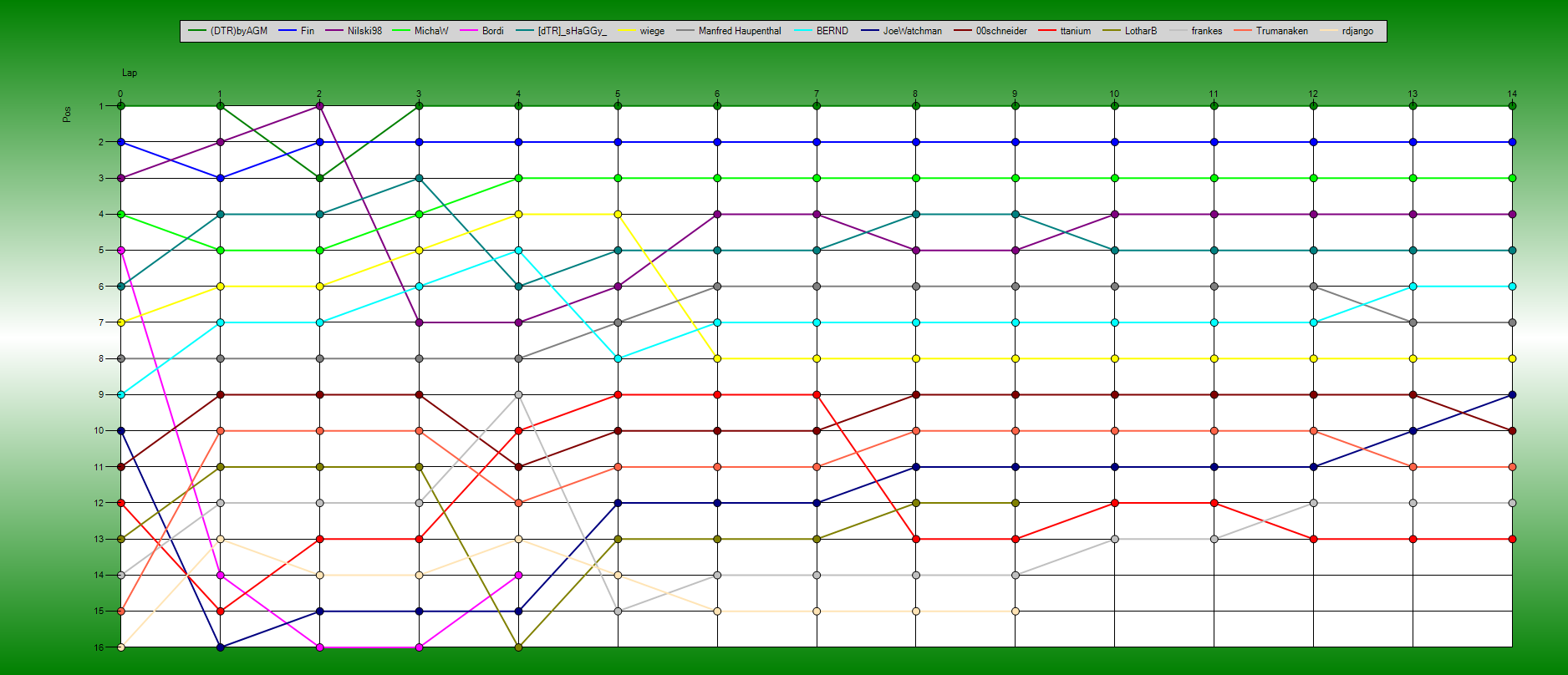Click lap number 14 axis label

1512,94
